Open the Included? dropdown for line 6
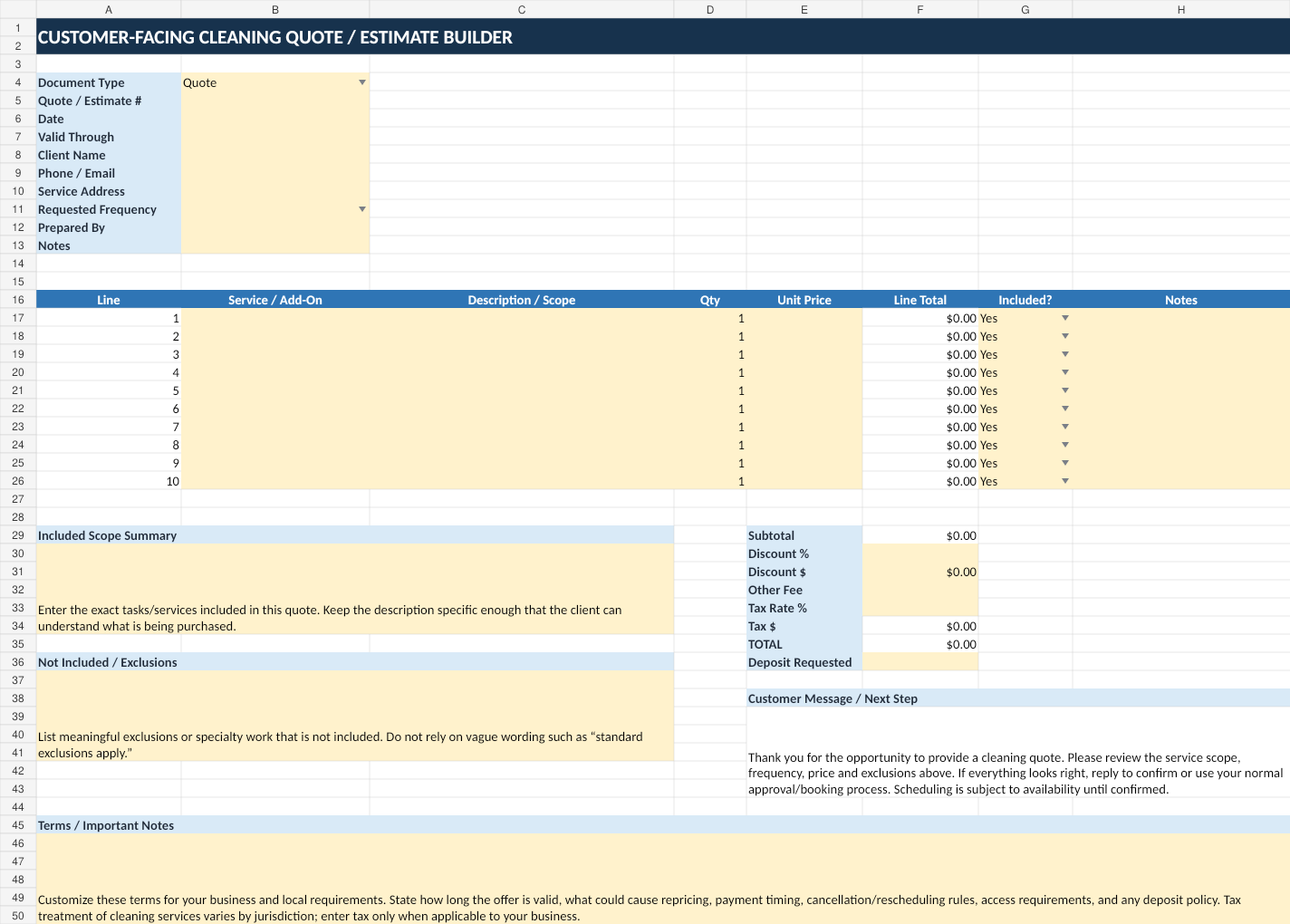This screenshot has height=924, width=1290. (1065, 409)
